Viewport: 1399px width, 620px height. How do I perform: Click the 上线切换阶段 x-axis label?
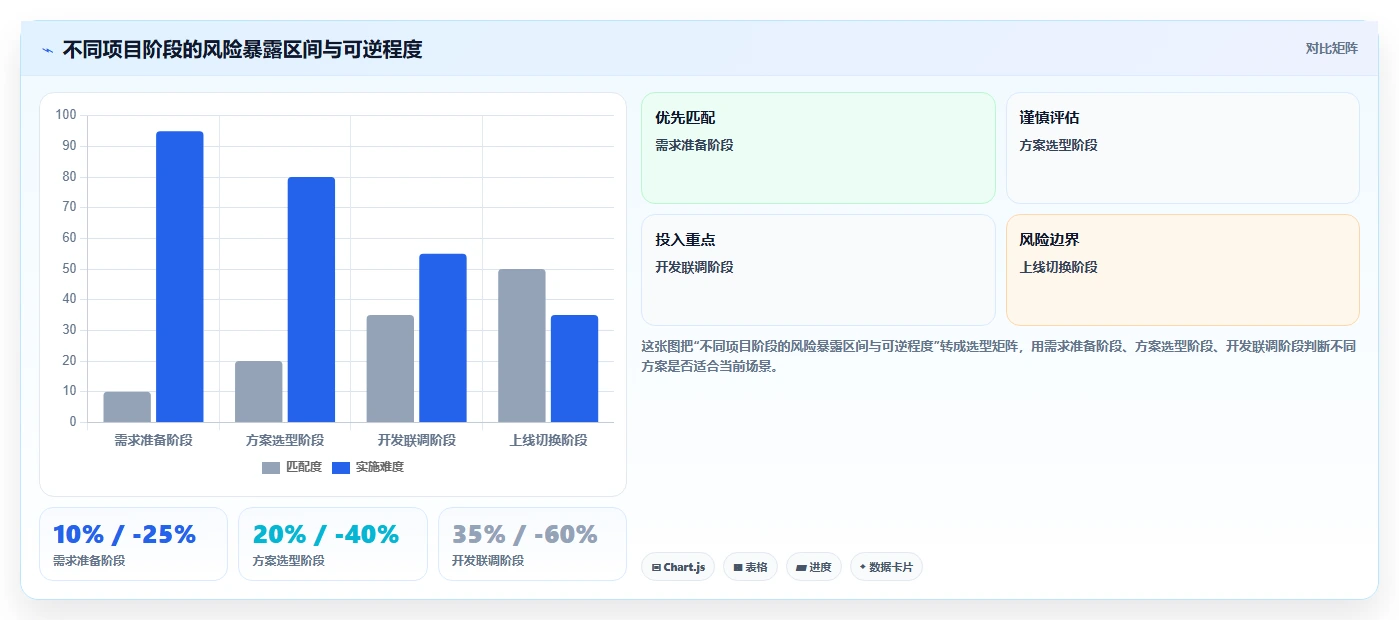(x=548, y=440)
